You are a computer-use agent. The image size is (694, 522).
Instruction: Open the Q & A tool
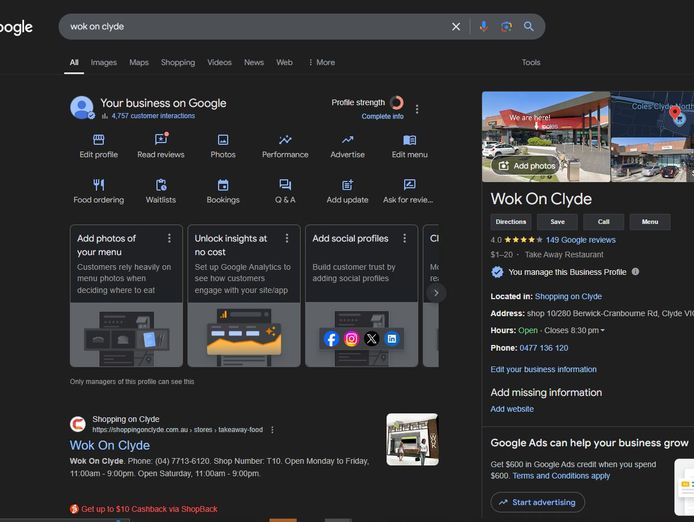[285, 191]
